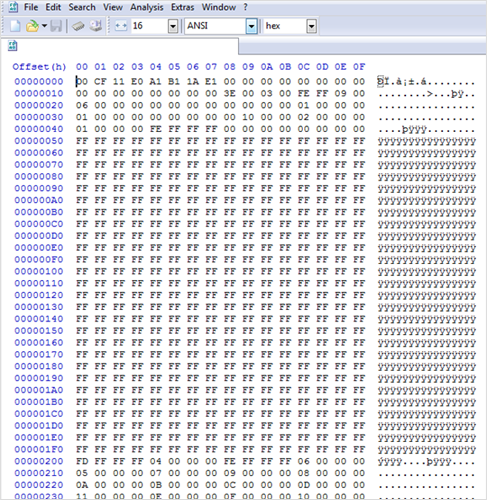Open the Window menu
This screenshot has height=500, width=487.
[x=219, y=7]
